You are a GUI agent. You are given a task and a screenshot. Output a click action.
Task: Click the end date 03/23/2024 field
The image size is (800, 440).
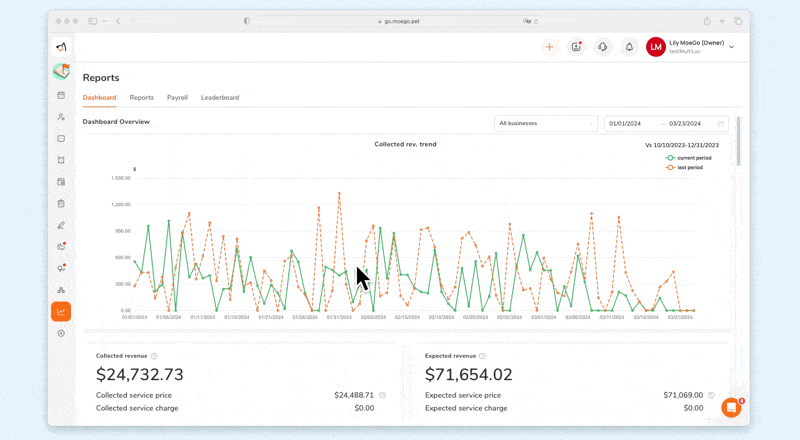[685, 124]
